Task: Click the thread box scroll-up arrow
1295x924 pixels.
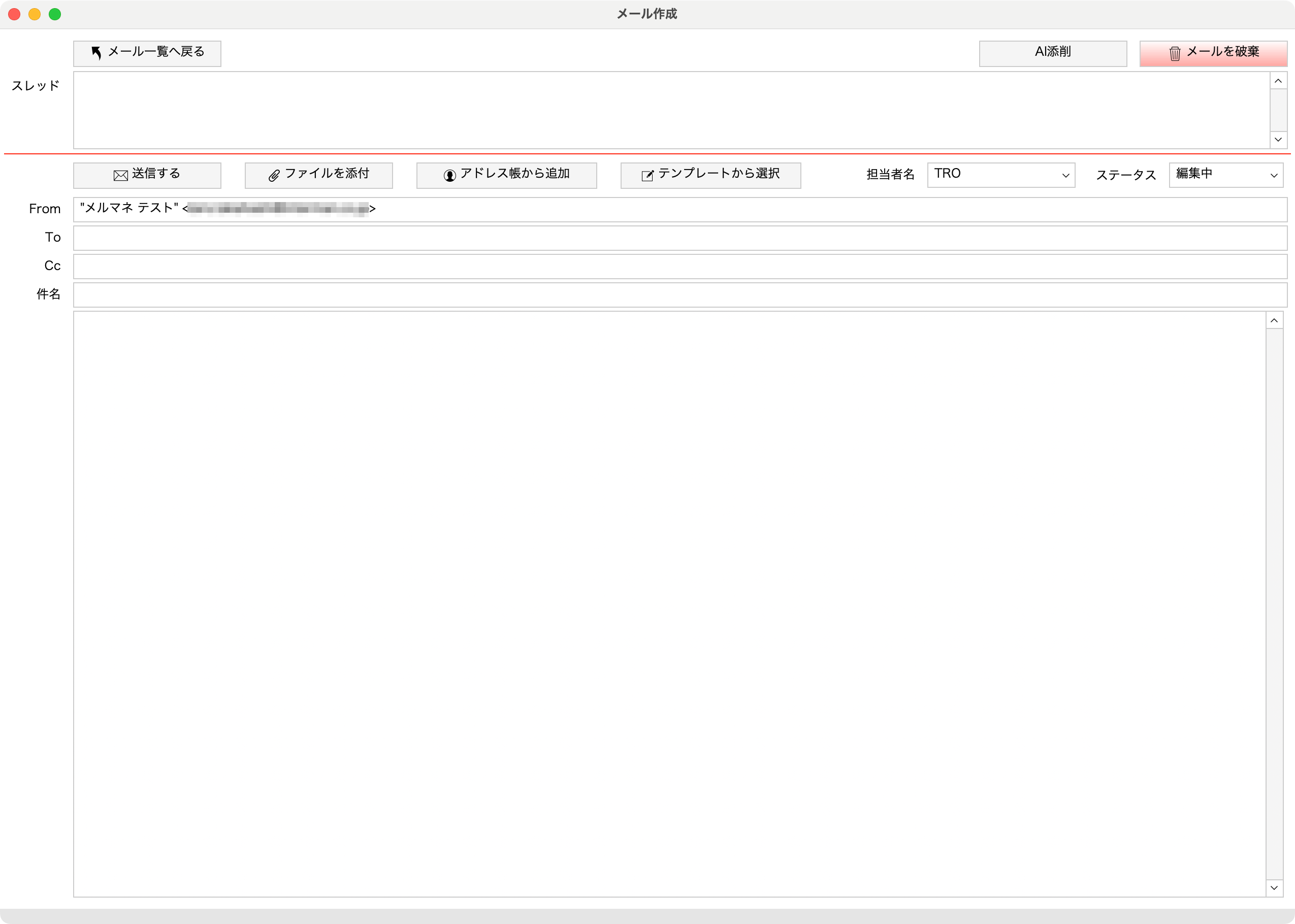Action: (x=1278, y=81)
